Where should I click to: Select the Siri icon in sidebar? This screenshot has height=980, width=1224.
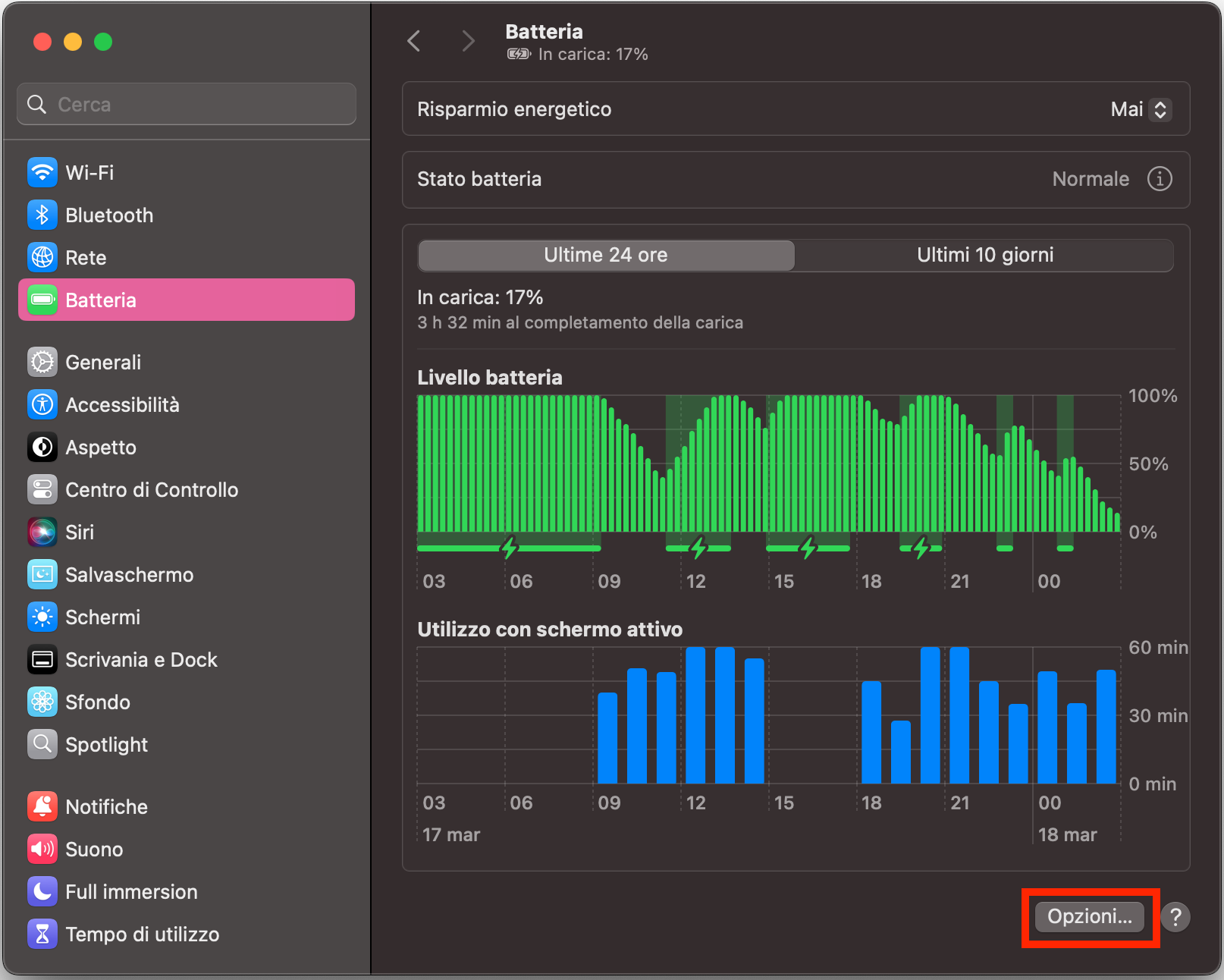coord(42,532)
